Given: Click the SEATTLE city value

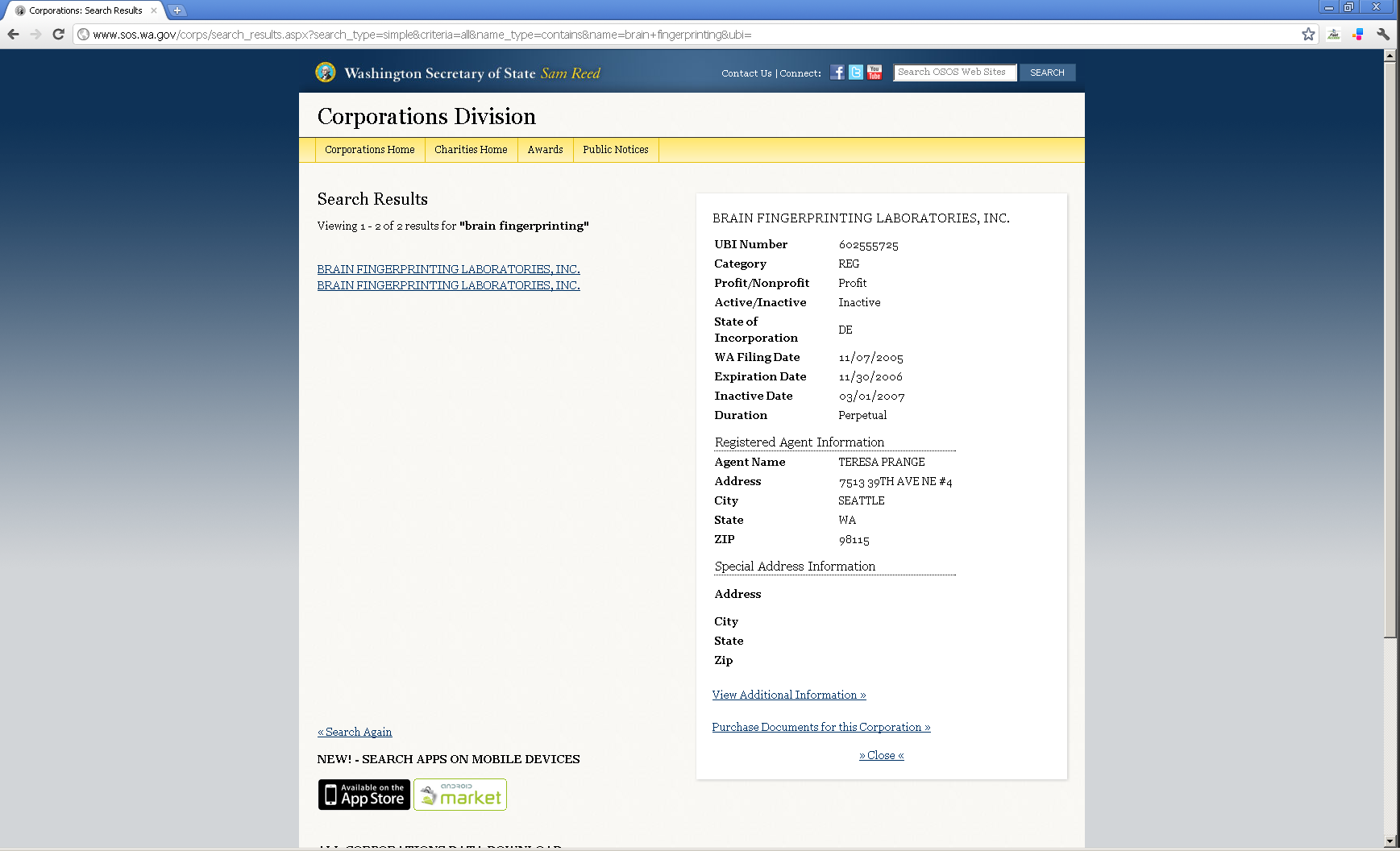Looking at the screenshot, I should point(862,500).
